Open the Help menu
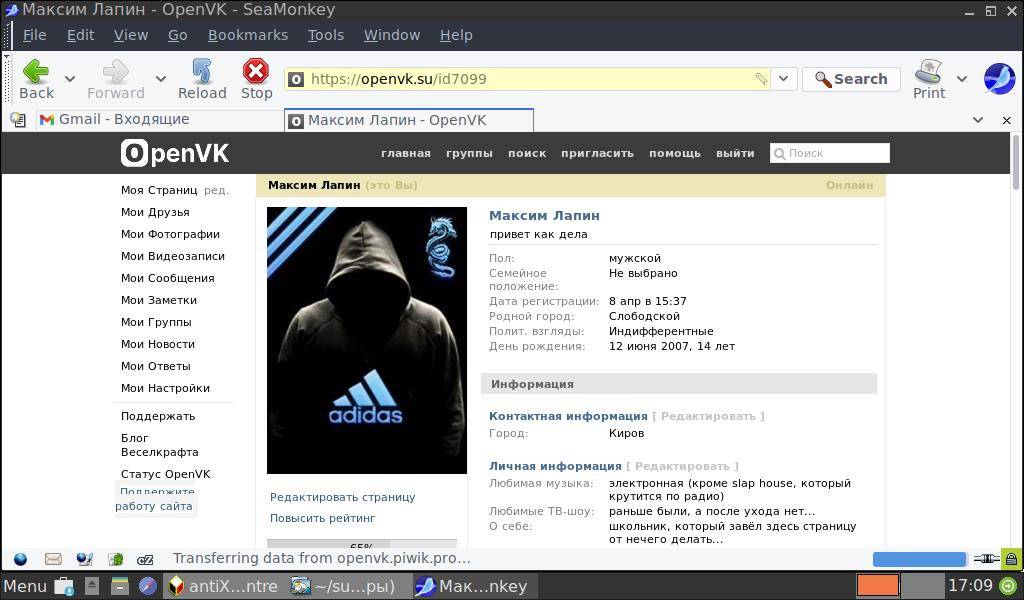The image size is (1024, 600). 456,35
